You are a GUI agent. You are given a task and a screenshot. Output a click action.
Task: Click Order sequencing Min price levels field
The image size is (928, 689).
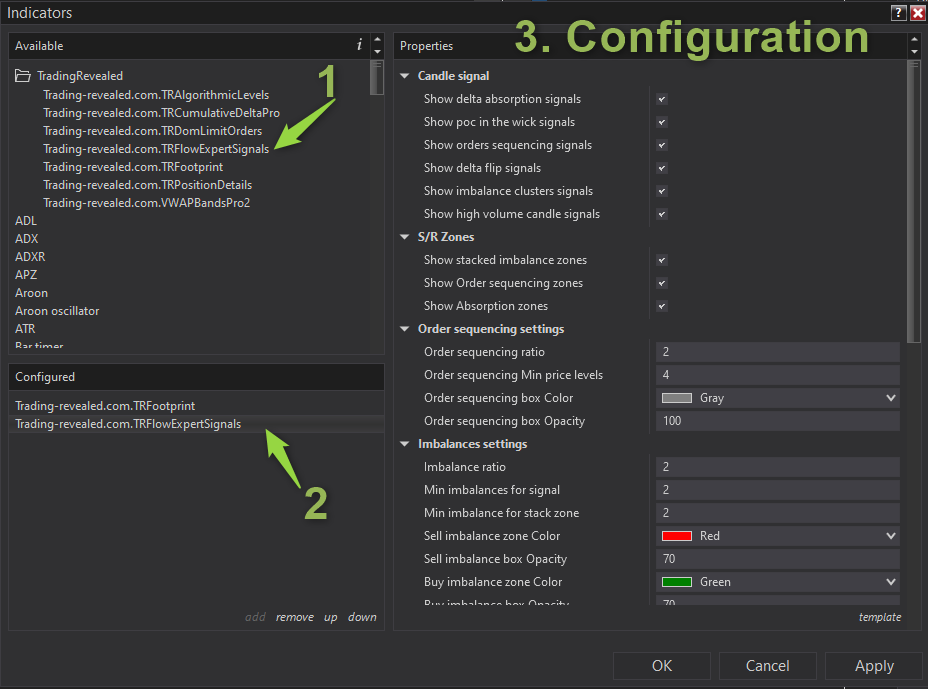pos(778,375)
